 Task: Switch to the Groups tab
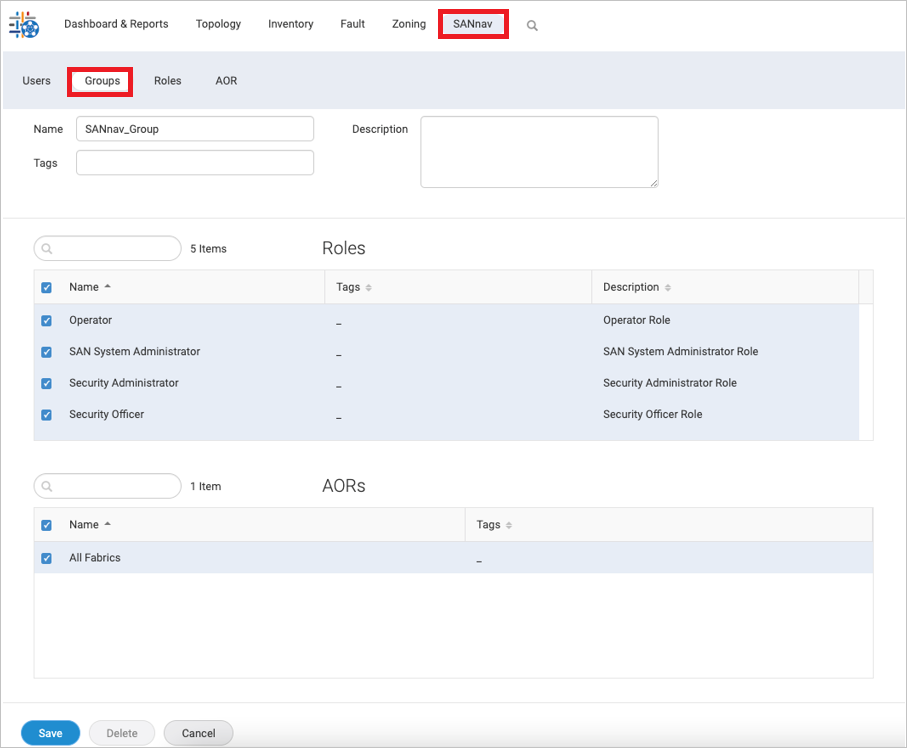(x=102, y=81)
